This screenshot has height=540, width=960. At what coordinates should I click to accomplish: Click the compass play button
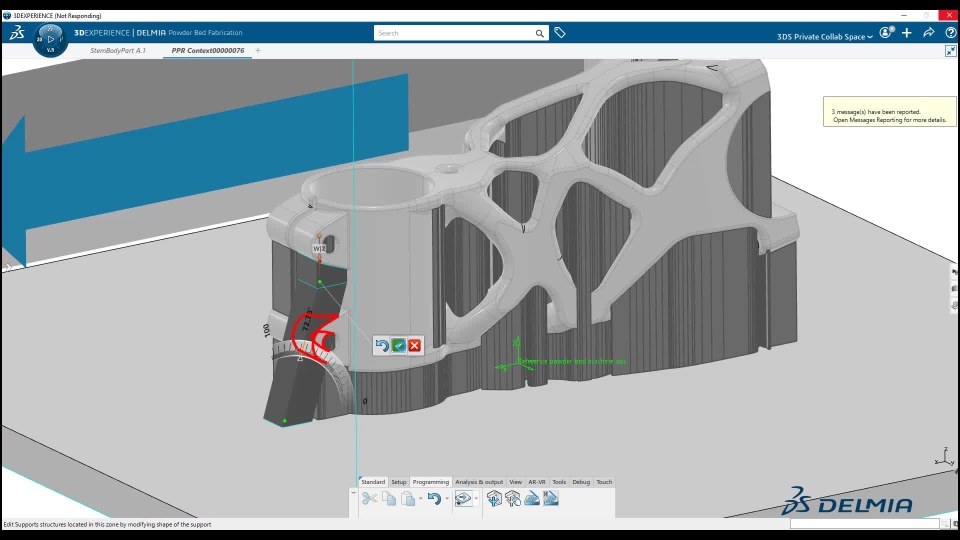tap(50, 39)
